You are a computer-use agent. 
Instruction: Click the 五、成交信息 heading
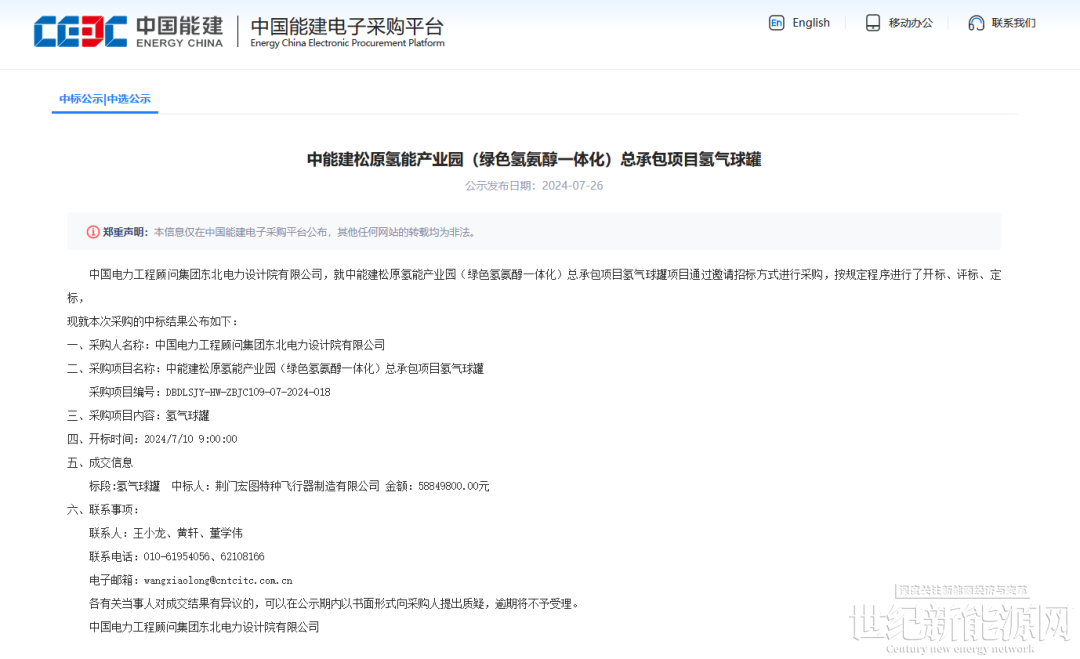(100, 463)
